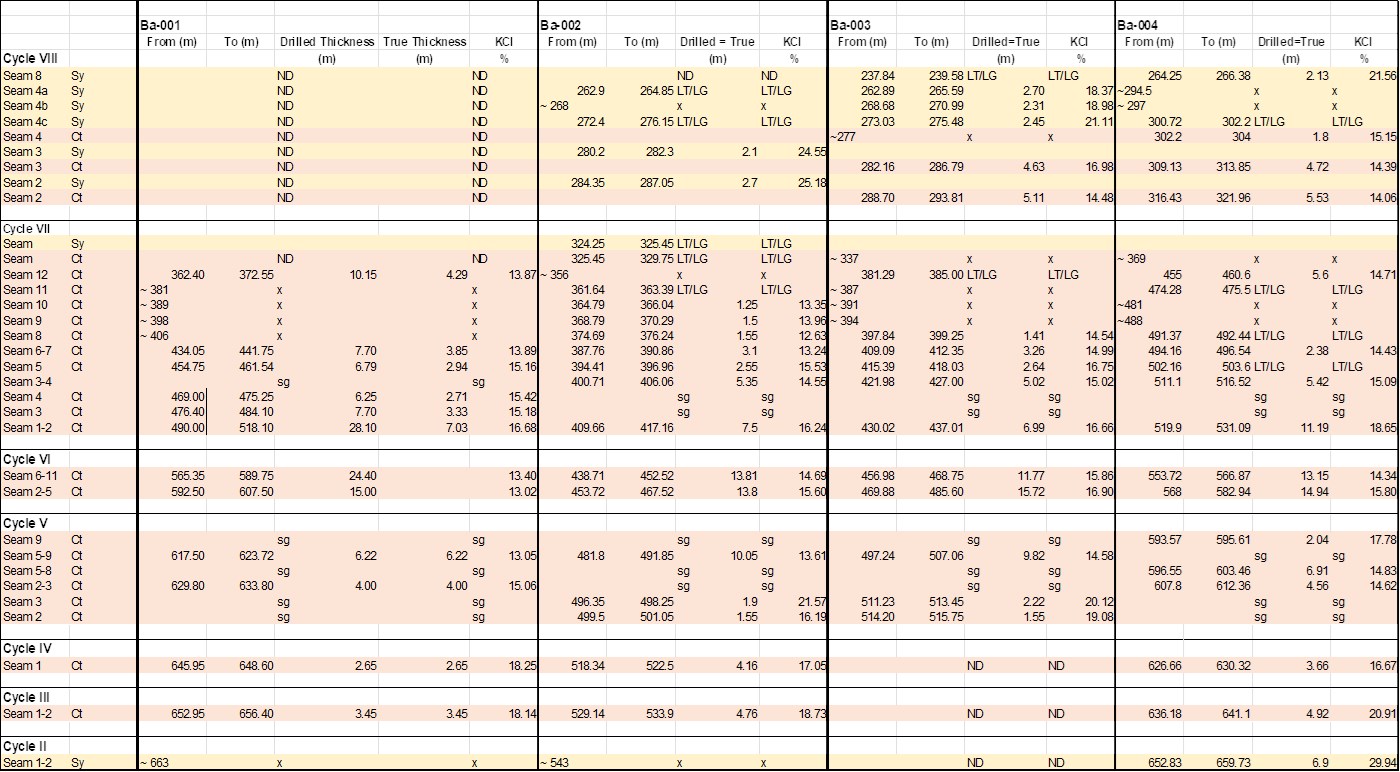Click the Ba-003 borehole header cell
Image resolution: width=1400 pixels, height=772 pixels.
pos(851,24)
